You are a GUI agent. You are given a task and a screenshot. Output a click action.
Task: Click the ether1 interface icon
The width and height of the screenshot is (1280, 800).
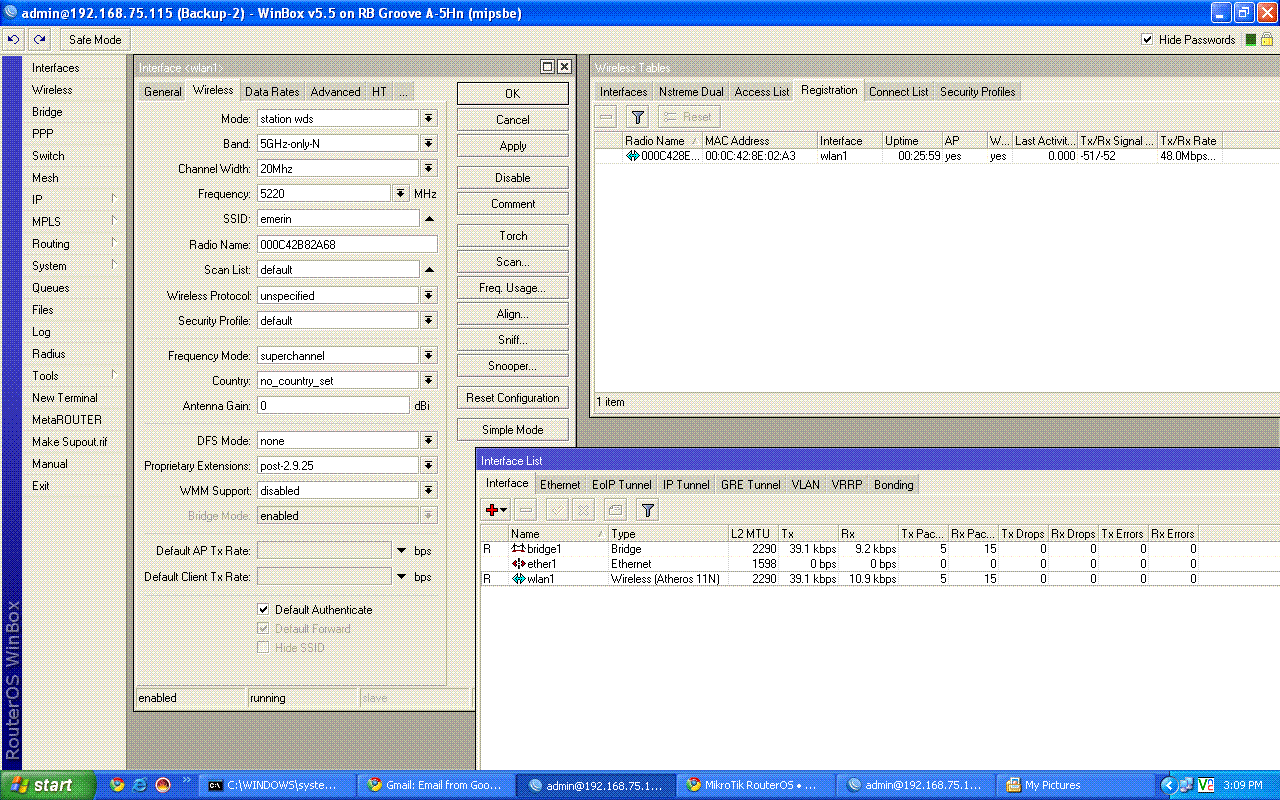518,564
